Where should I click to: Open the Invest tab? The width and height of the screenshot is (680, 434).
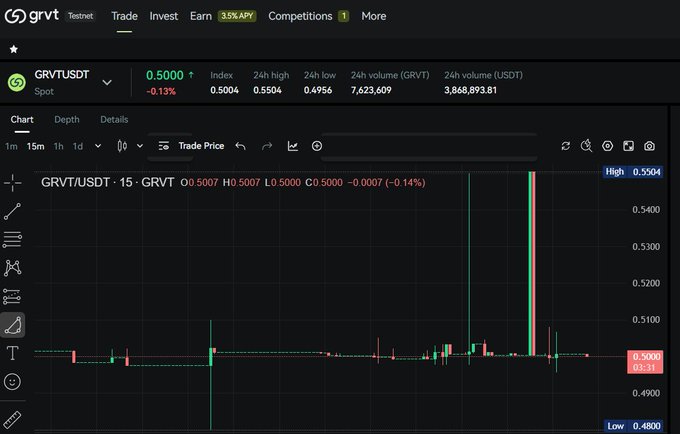(163, 16)
